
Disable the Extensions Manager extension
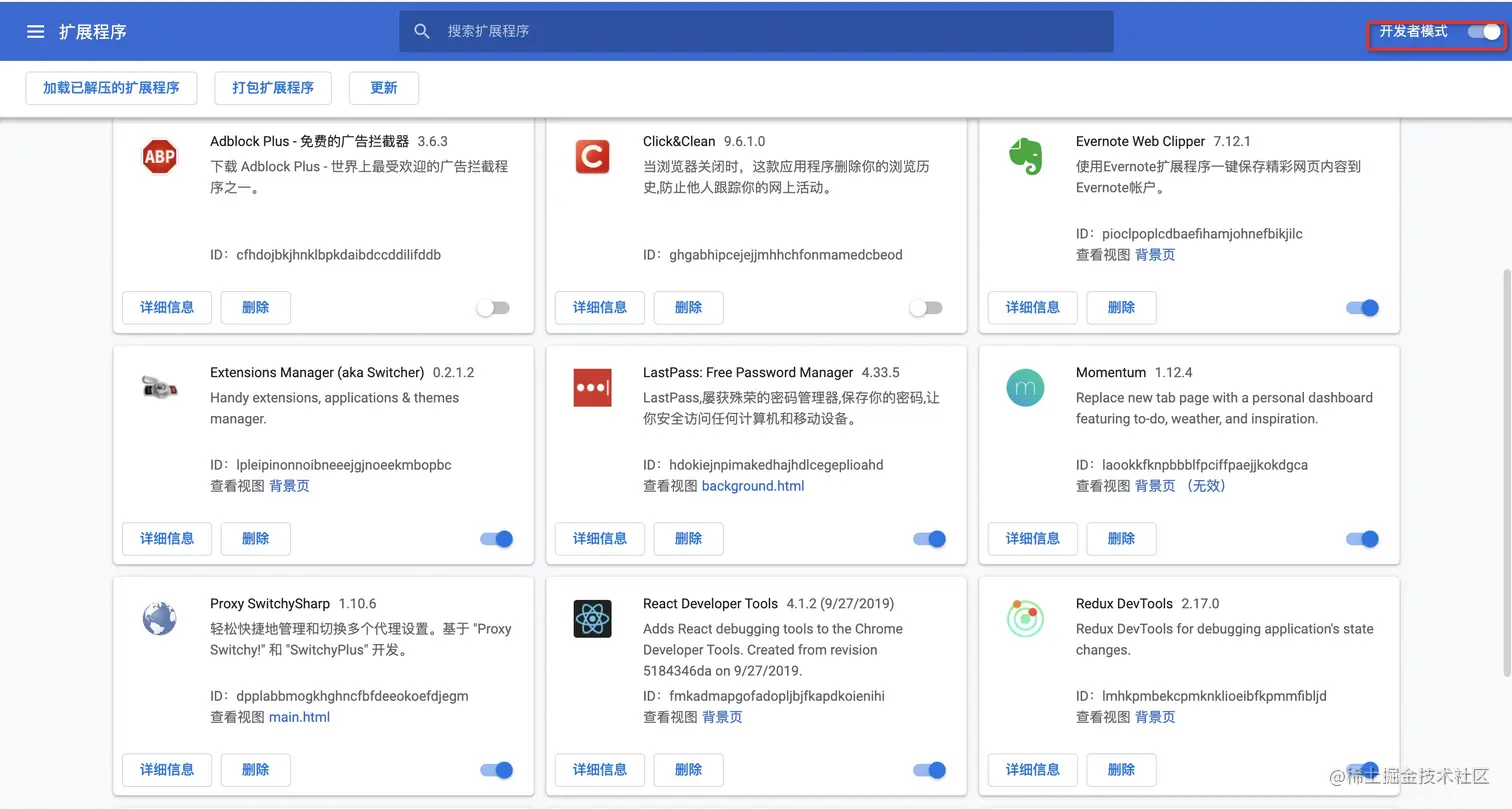click(x=497, y=539)
